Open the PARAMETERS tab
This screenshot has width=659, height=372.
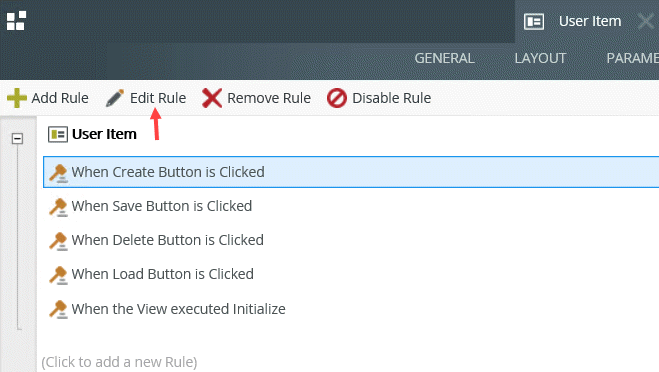[x=633, y=58]
